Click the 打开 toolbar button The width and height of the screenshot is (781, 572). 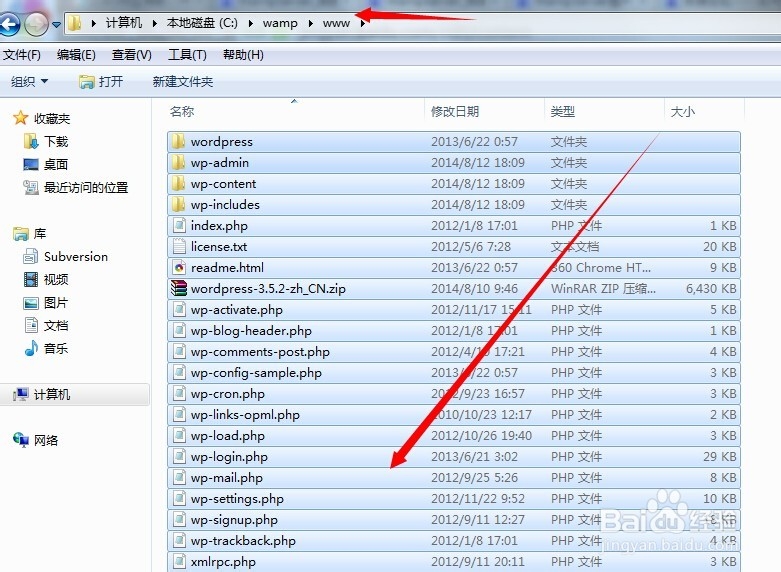point(101,81)
